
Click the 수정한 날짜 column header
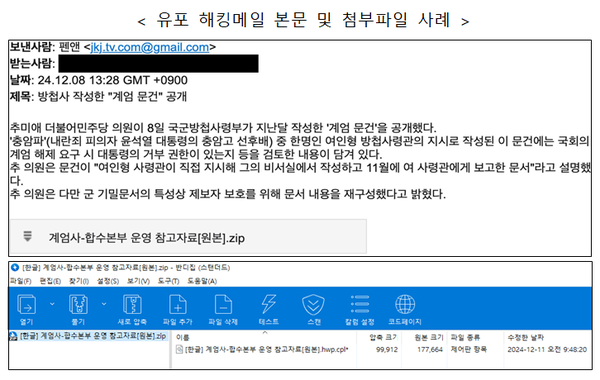tap(526, 338)
